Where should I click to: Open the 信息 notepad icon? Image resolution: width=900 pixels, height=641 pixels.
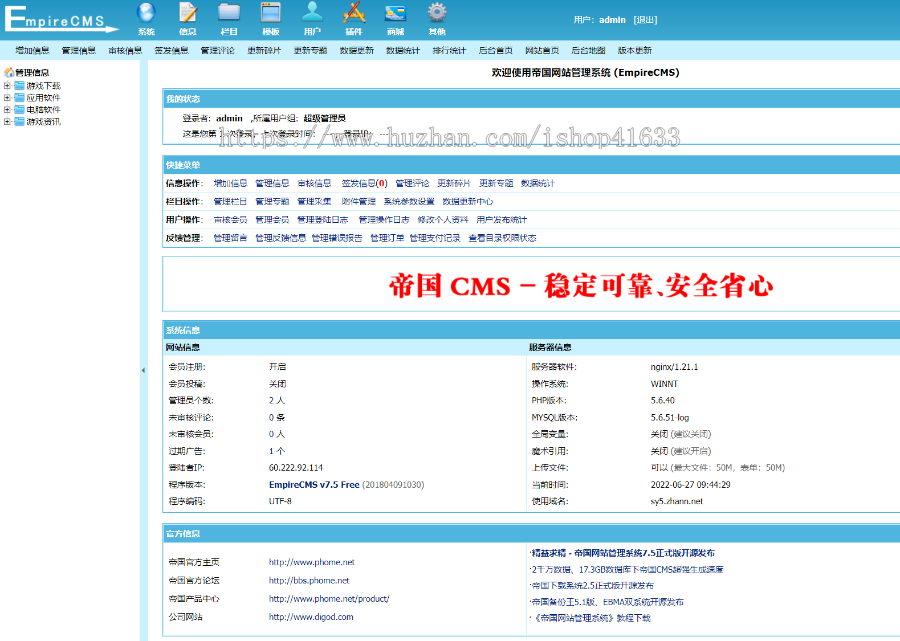click(x=188, y=13)
